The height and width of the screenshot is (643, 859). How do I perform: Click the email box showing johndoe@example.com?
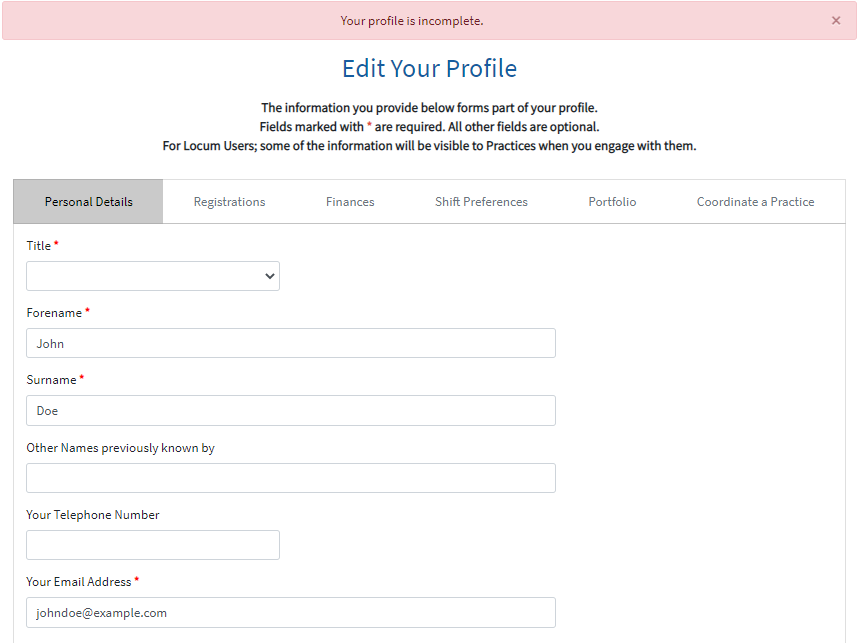pos(291,612)
